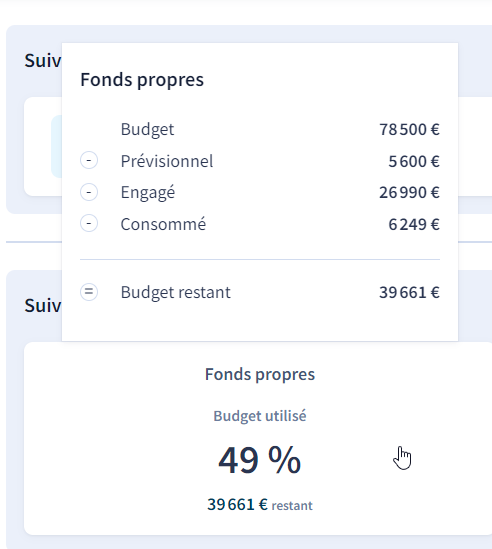
Task: Click the 49 % budget used figure
Action: tap(259, 460)
